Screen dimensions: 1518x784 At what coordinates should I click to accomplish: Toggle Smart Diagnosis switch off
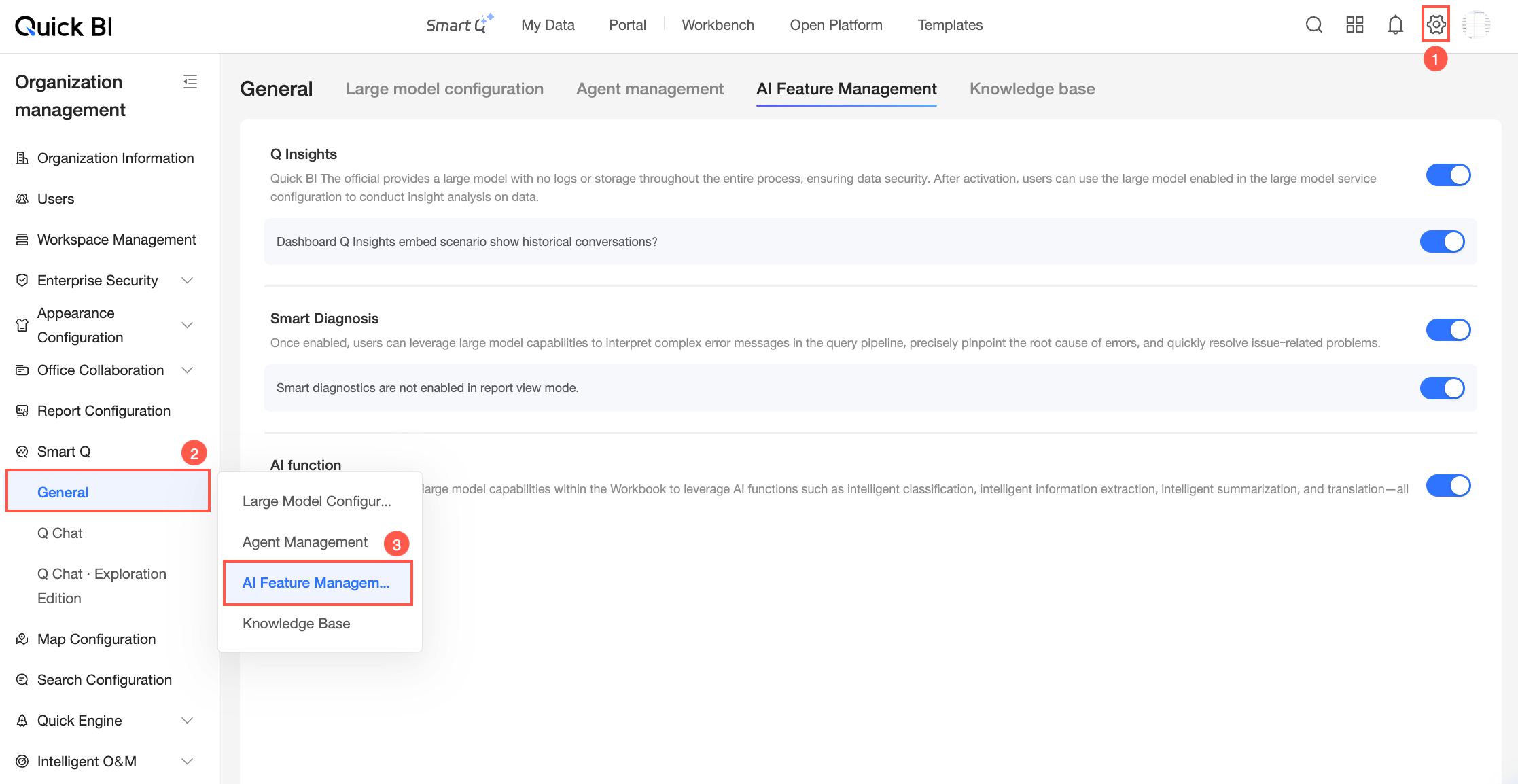[x=1448, y=330]
